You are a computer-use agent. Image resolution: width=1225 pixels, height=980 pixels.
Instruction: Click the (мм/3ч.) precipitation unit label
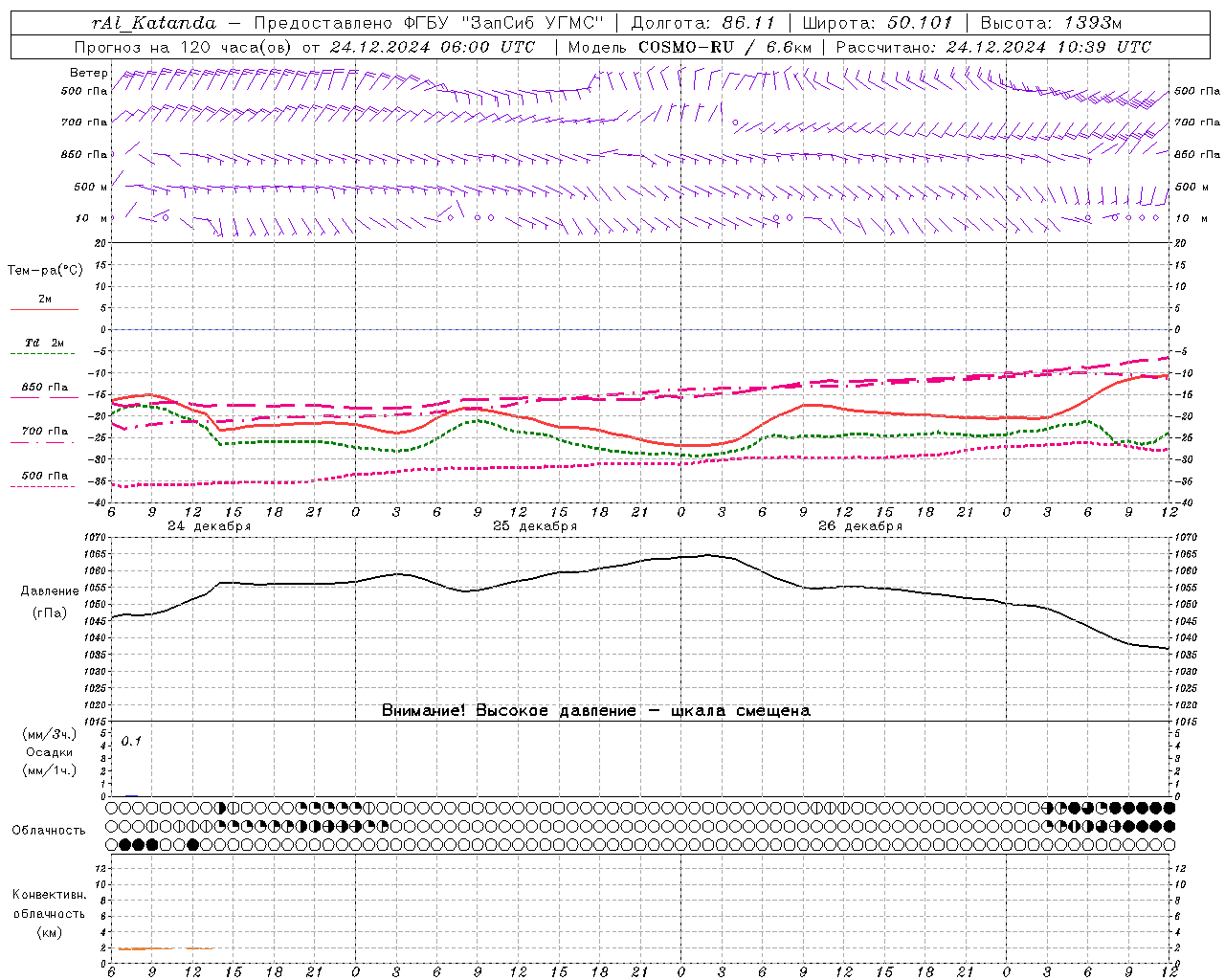pos(50,735)
